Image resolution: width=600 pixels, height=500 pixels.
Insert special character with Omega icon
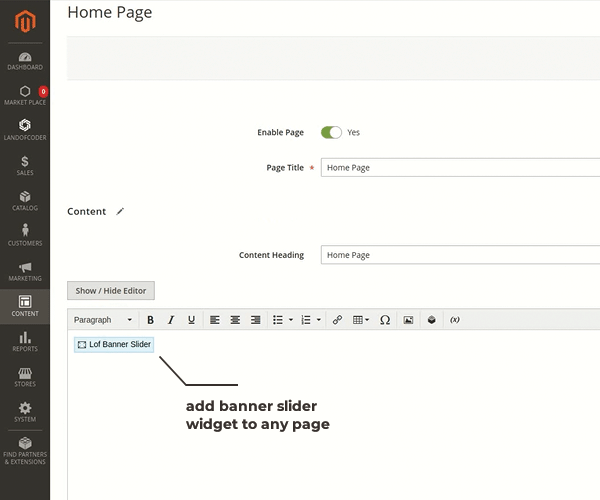tap(385, 320)
